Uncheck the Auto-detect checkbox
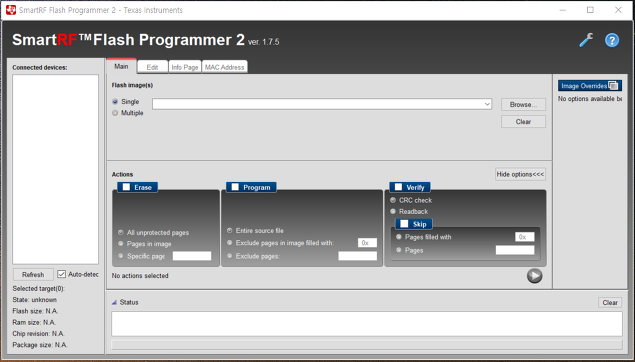 click(x=62, y=274)
